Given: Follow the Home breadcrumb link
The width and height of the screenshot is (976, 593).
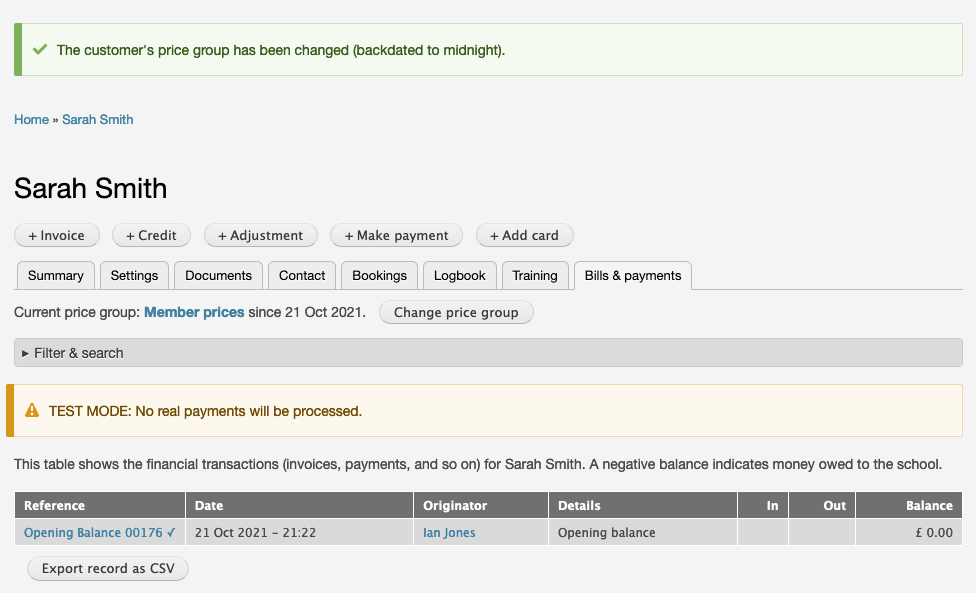Looking at the screenshot, I should (31, 120).
